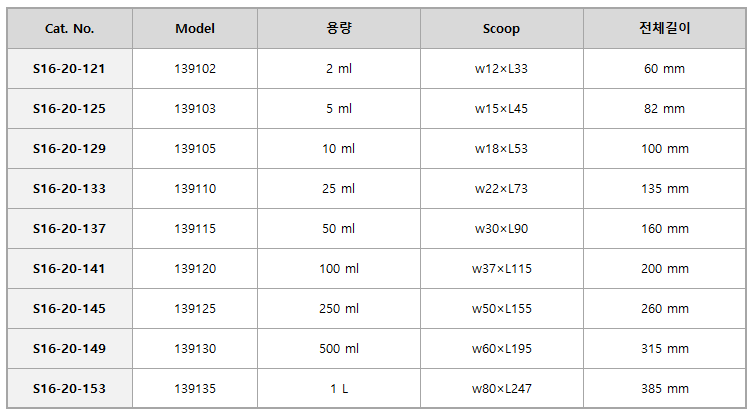Click catalog number S16-20-133
The height and width of the screenshot is (415, 753).
pyautogui.click(x=69, y=189)
